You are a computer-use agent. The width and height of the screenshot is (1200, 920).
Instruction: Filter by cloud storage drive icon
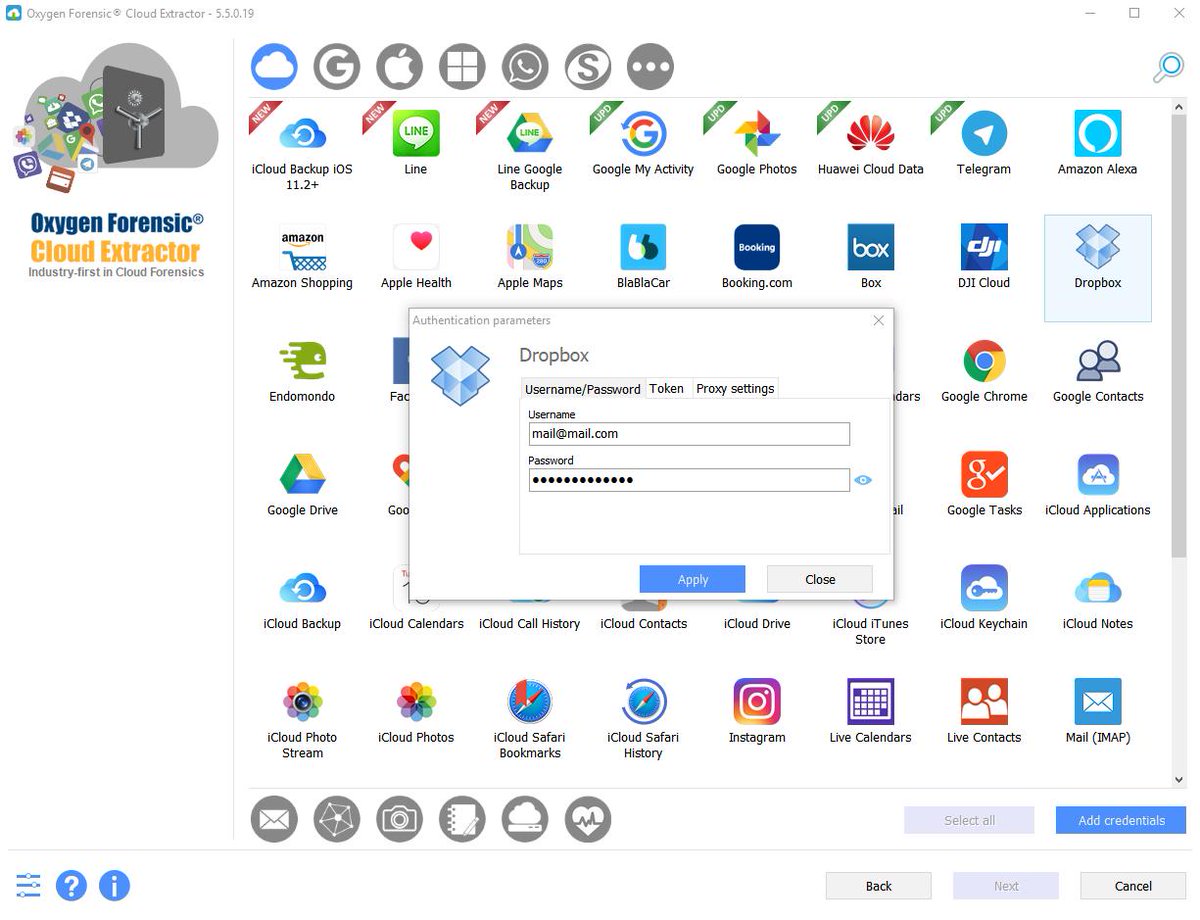pos(525,820)
